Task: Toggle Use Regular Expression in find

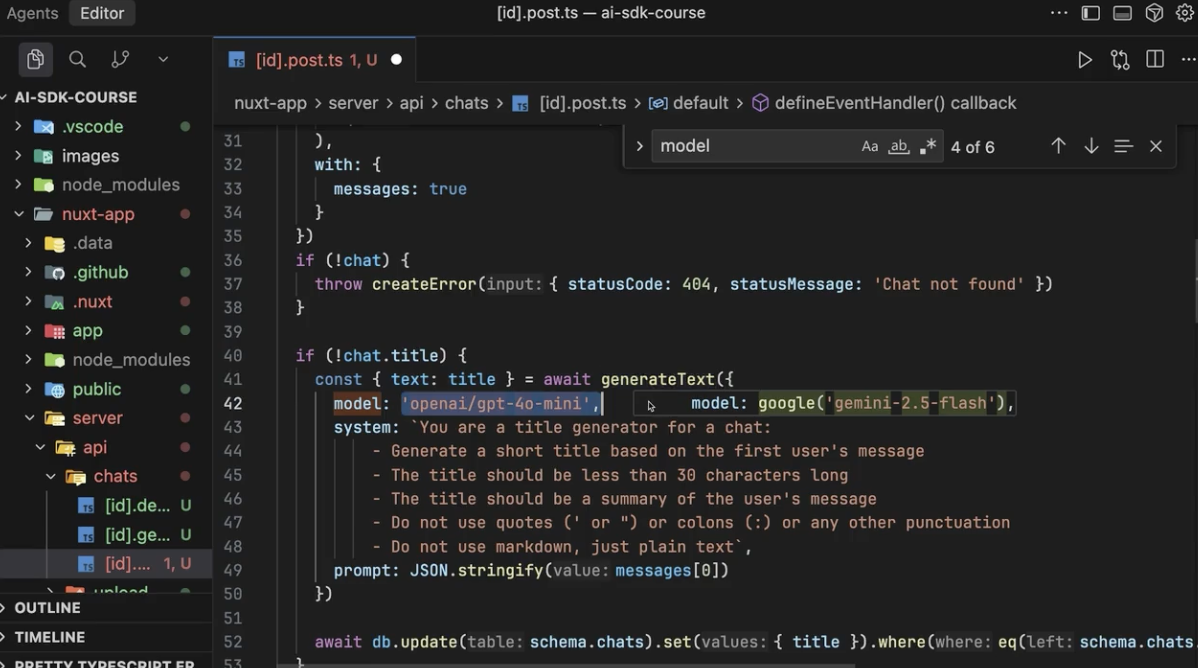Action: click(928, 147)
